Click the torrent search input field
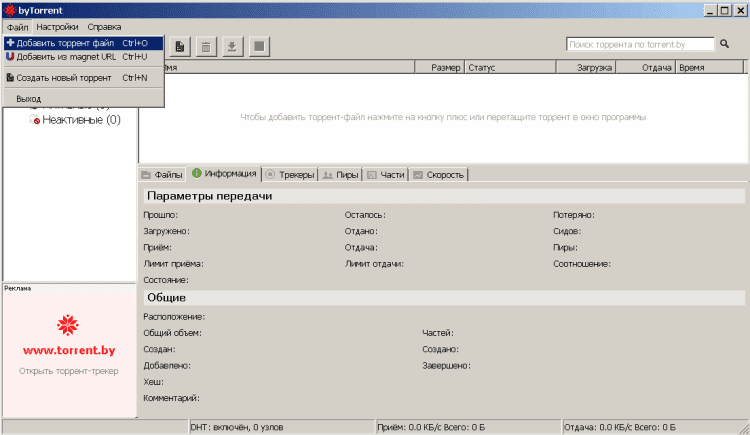The image size is (750, 435). 640,44
